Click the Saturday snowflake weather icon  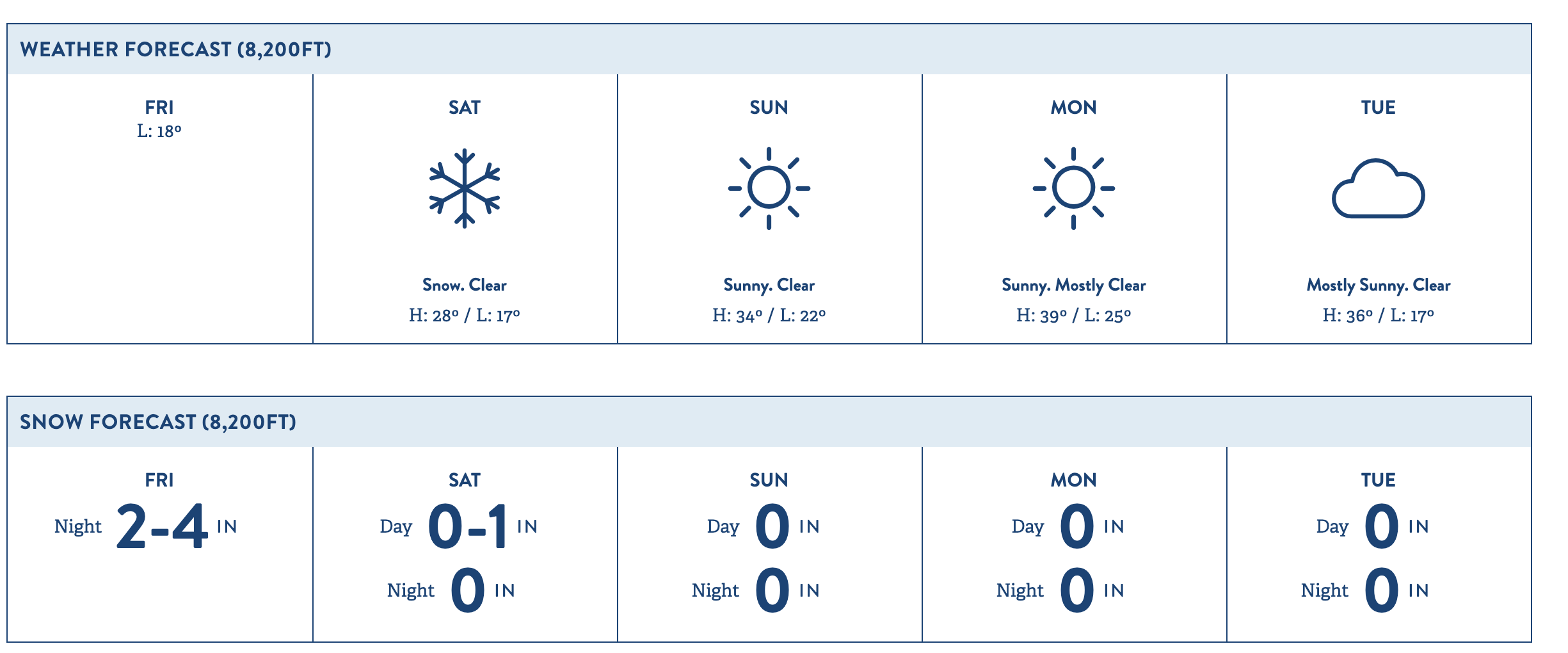coord(465,188)
